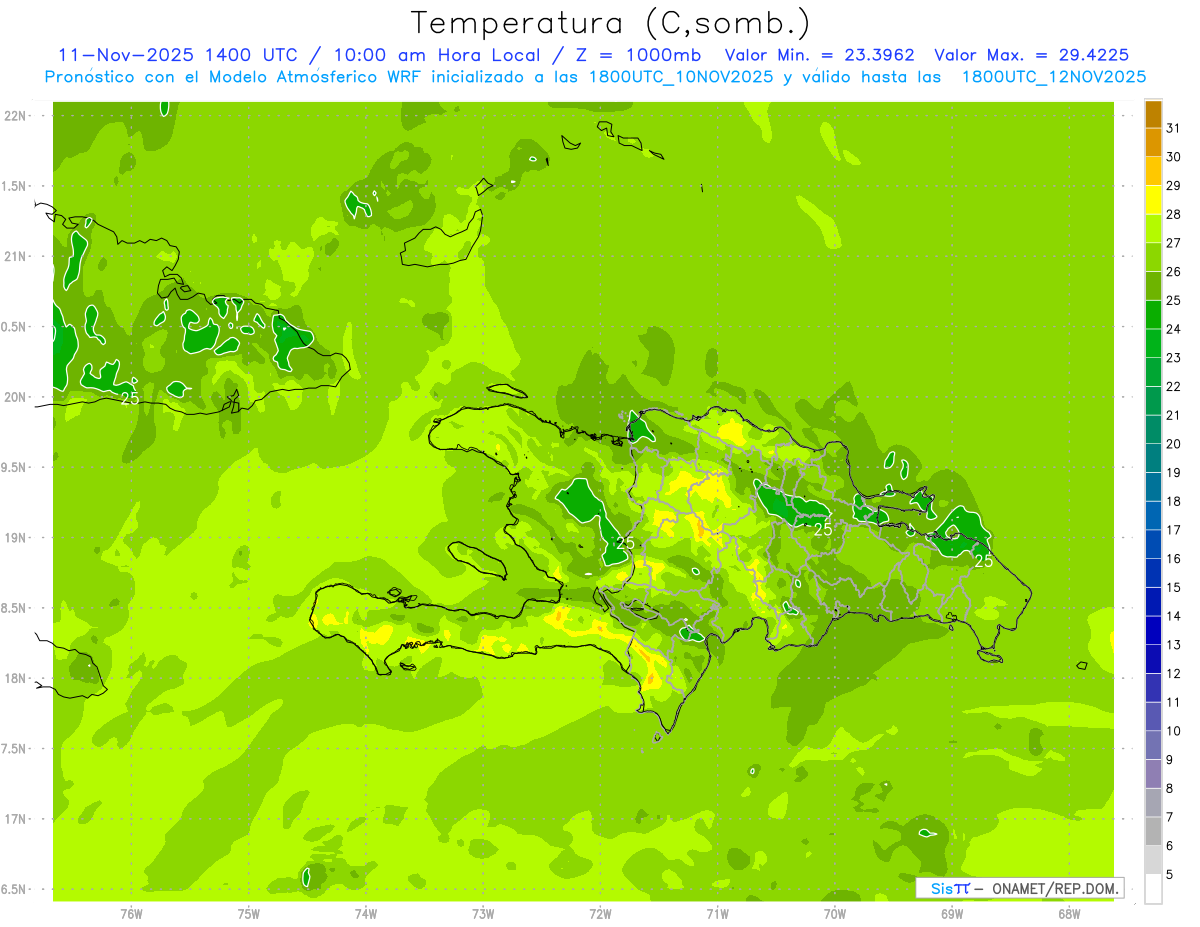Click the 20N latitude label
The height and width of the screenshot is (927, 1200).
(15, 397)
